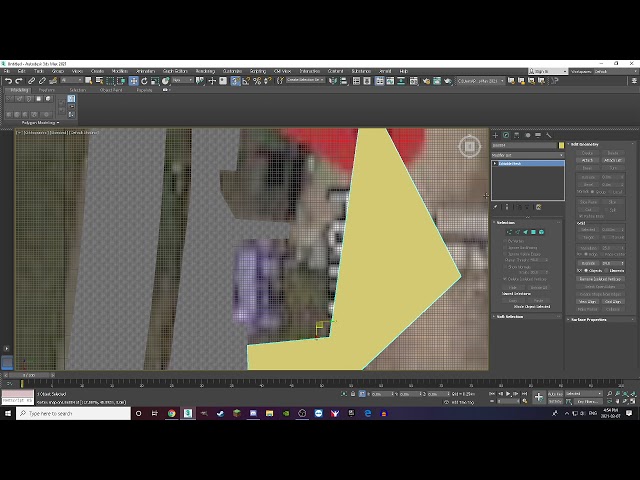The width and height of the screenshot is (640, 480).
Task: Activate the Select and Link tool
Action: (31, 81)
